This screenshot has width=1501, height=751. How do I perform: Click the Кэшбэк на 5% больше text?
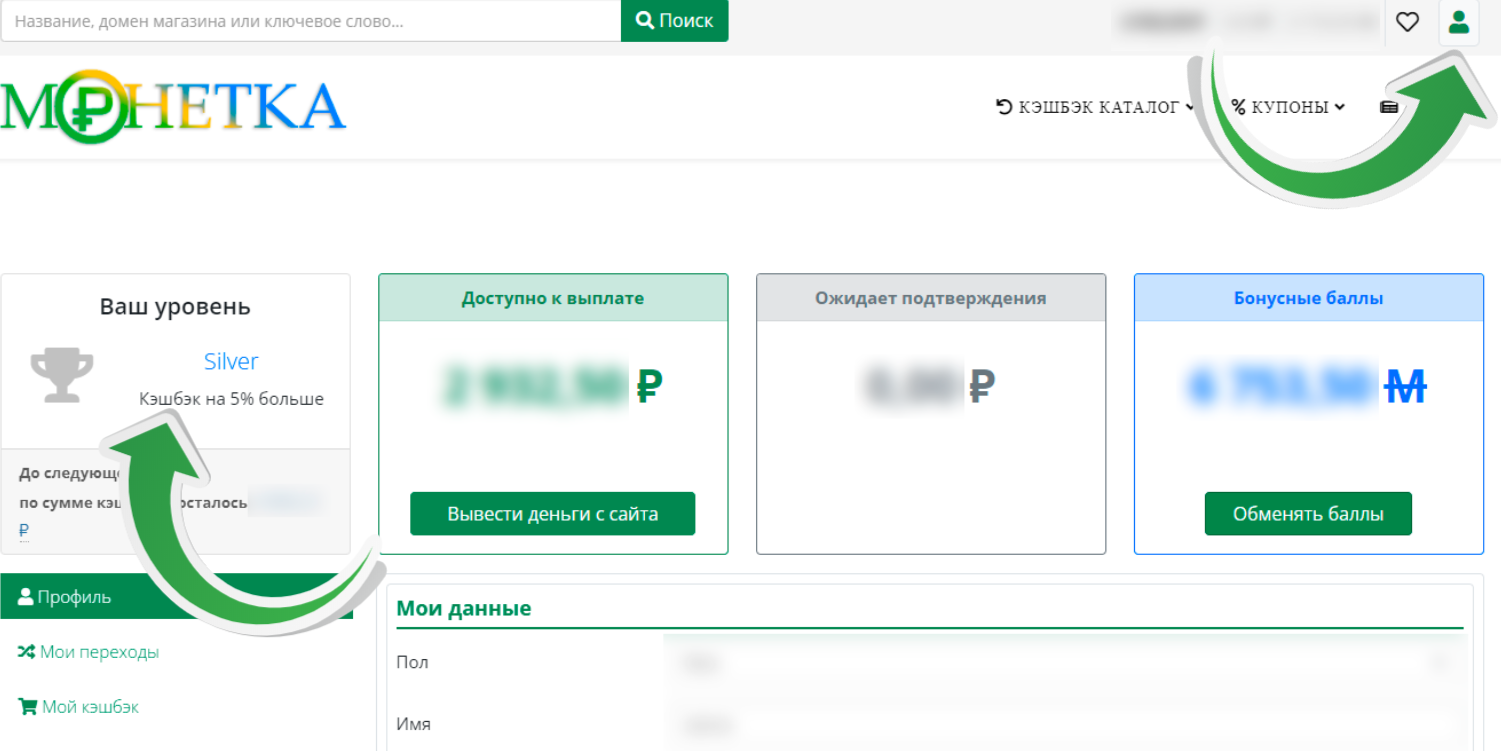point(231,399)
